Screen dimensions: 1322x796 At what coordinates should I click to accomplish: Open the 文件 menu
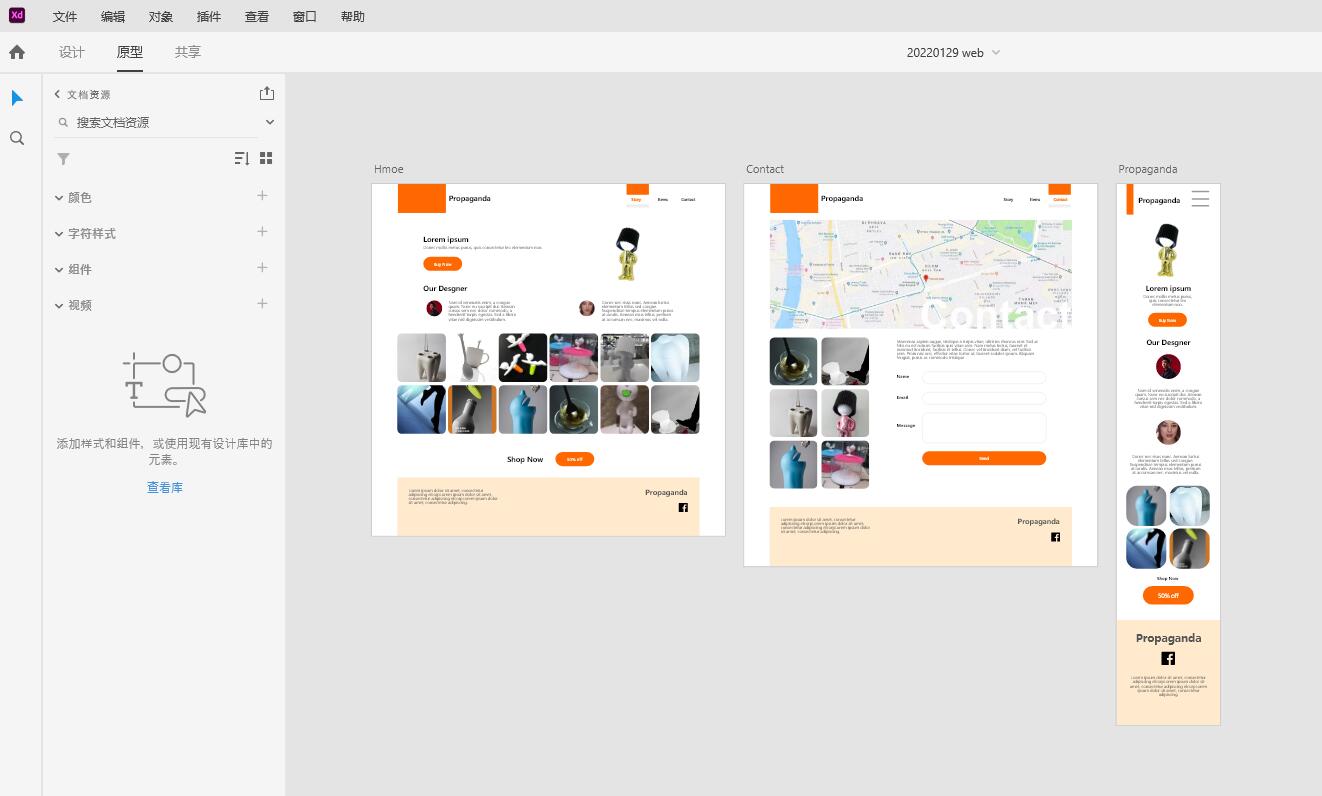[x=65, y=17]
